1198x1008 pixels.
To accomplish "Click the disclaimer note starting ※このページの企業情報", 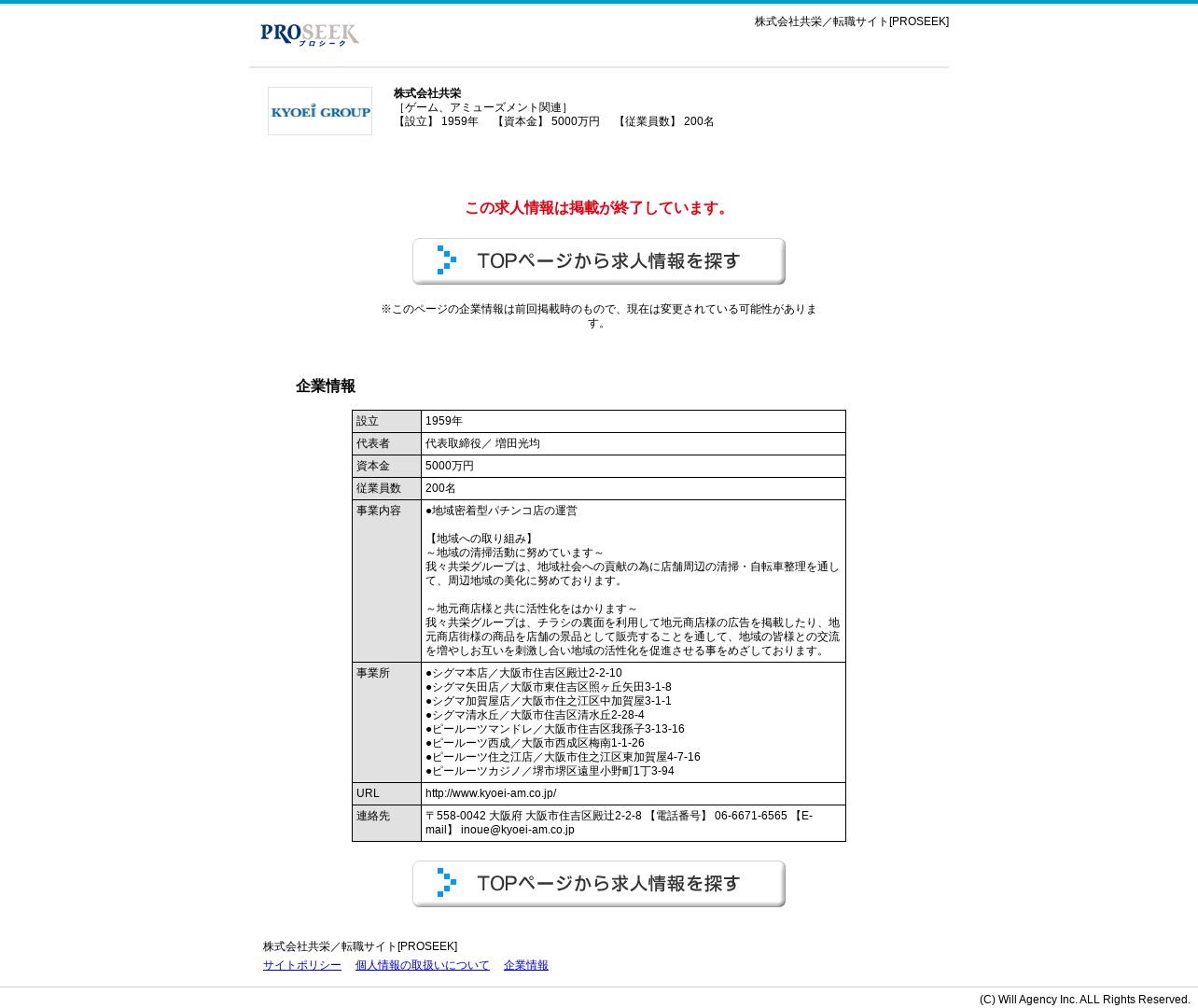I will pos(599,316).
